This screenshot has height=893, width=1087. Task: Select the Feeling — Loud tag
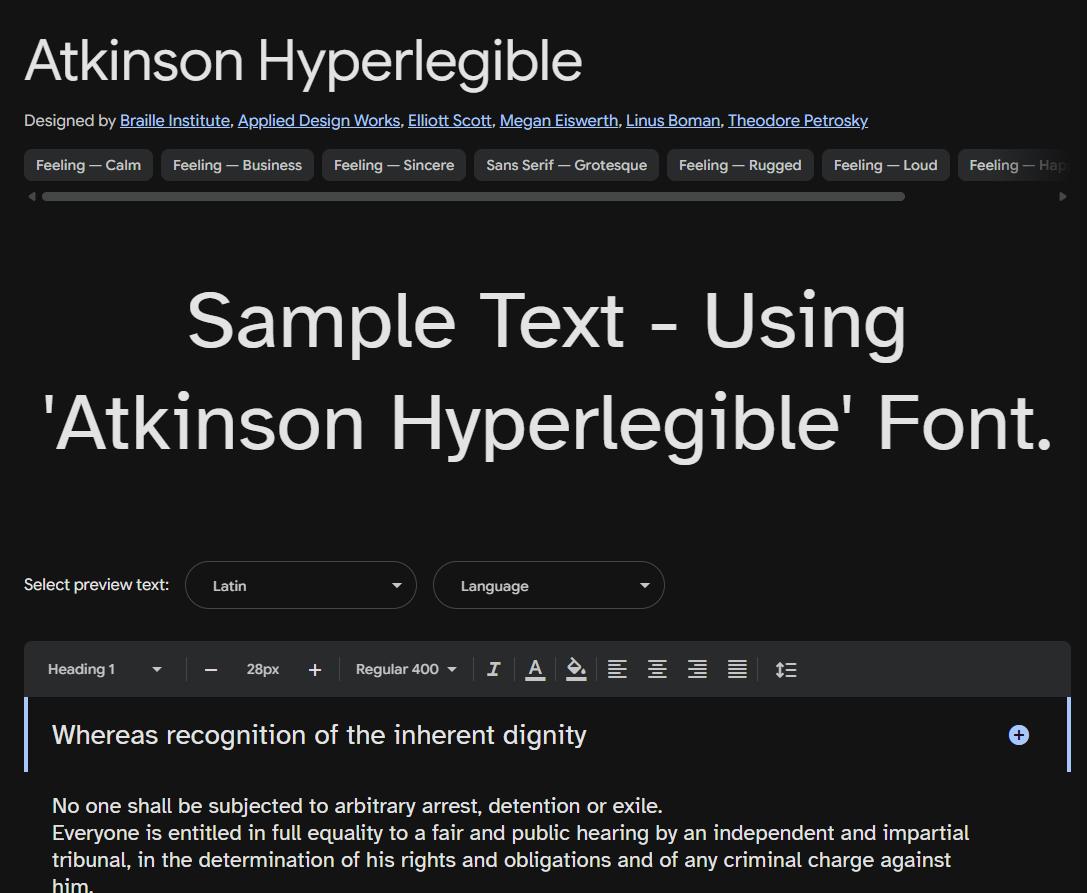click(x=885, y=165)
